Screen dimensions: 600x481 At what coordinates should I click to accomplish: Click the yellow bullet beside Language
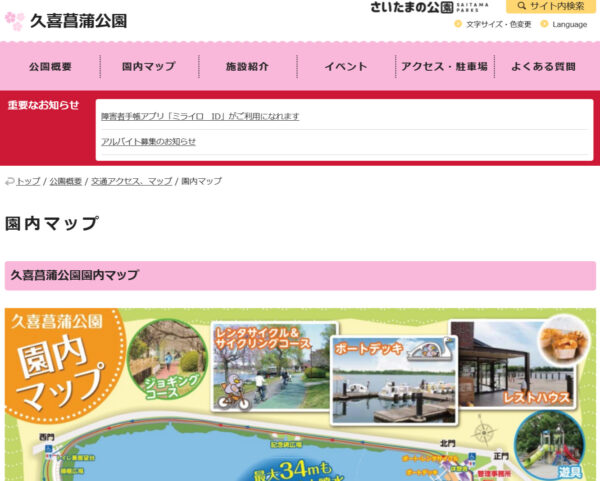544,24
